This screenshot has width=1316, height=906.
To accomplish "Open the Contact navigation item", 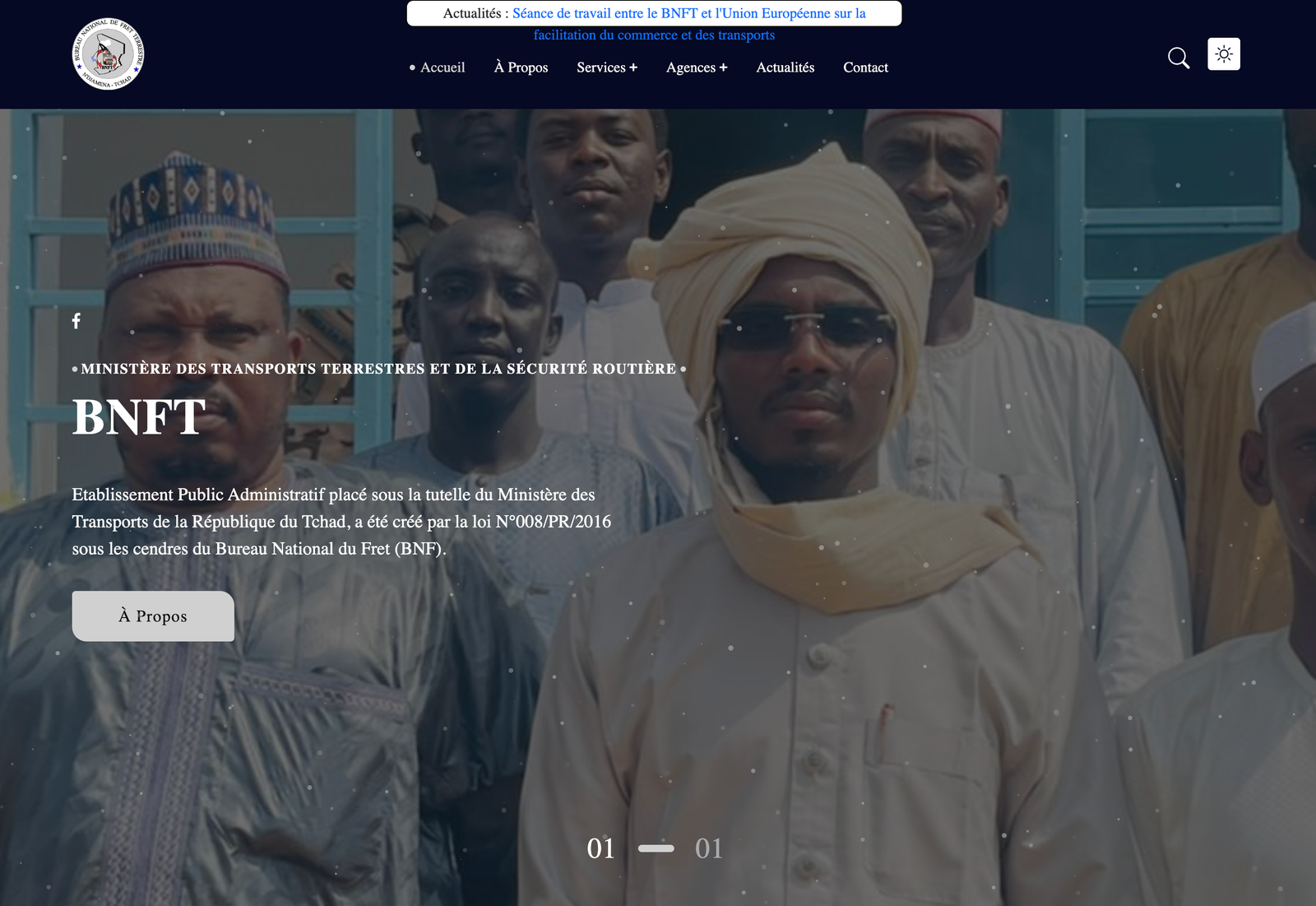I will [x=865, y=67].
